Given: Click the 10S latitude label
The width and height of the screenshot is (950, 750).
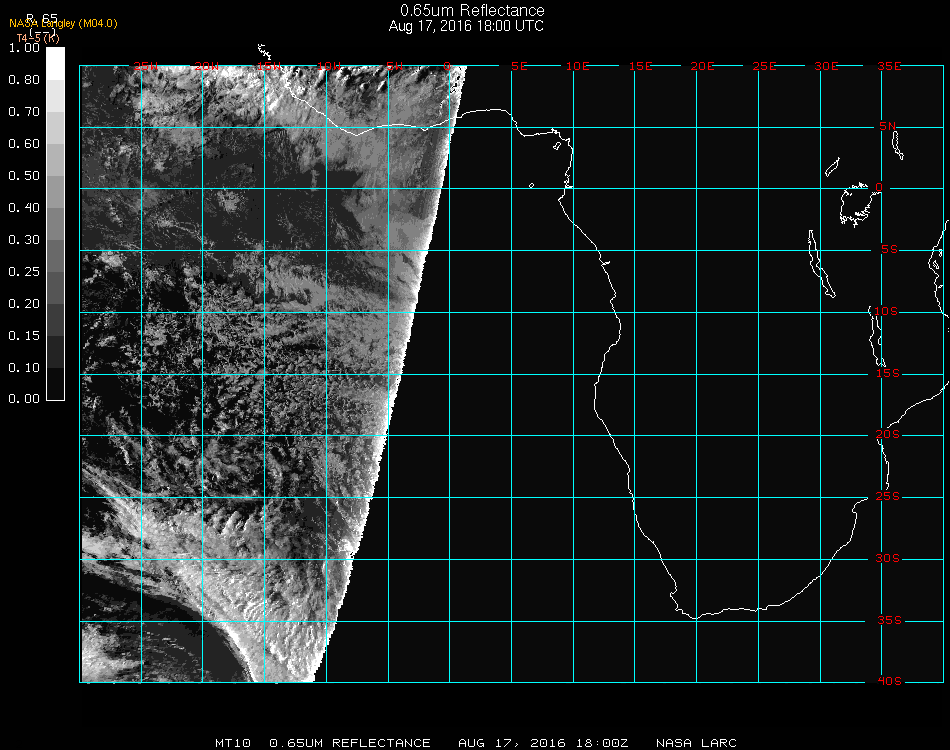Looking at the screenshot, I should pyautogui.click(x=886, y=311).
